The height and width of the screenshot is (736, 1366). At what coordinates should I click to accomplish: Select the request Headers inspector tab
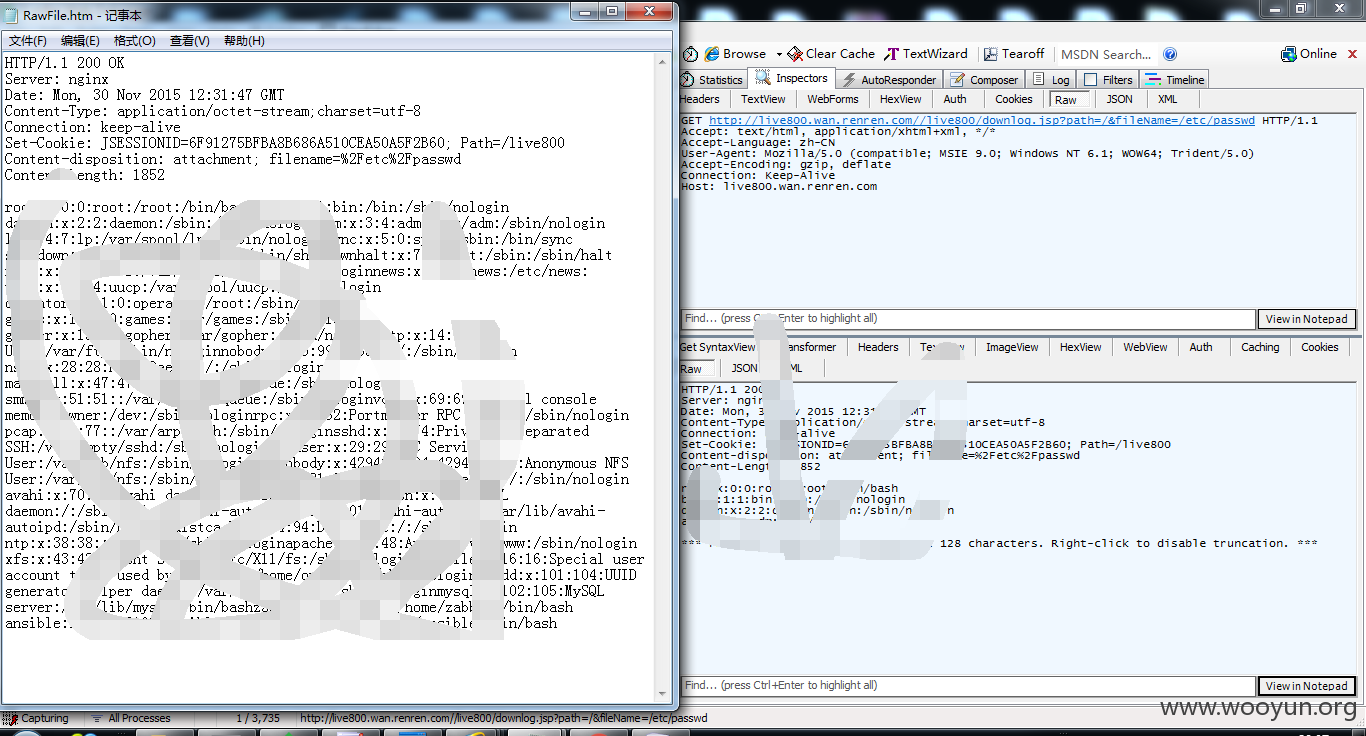pyautogui.click(x=700, y=99)
